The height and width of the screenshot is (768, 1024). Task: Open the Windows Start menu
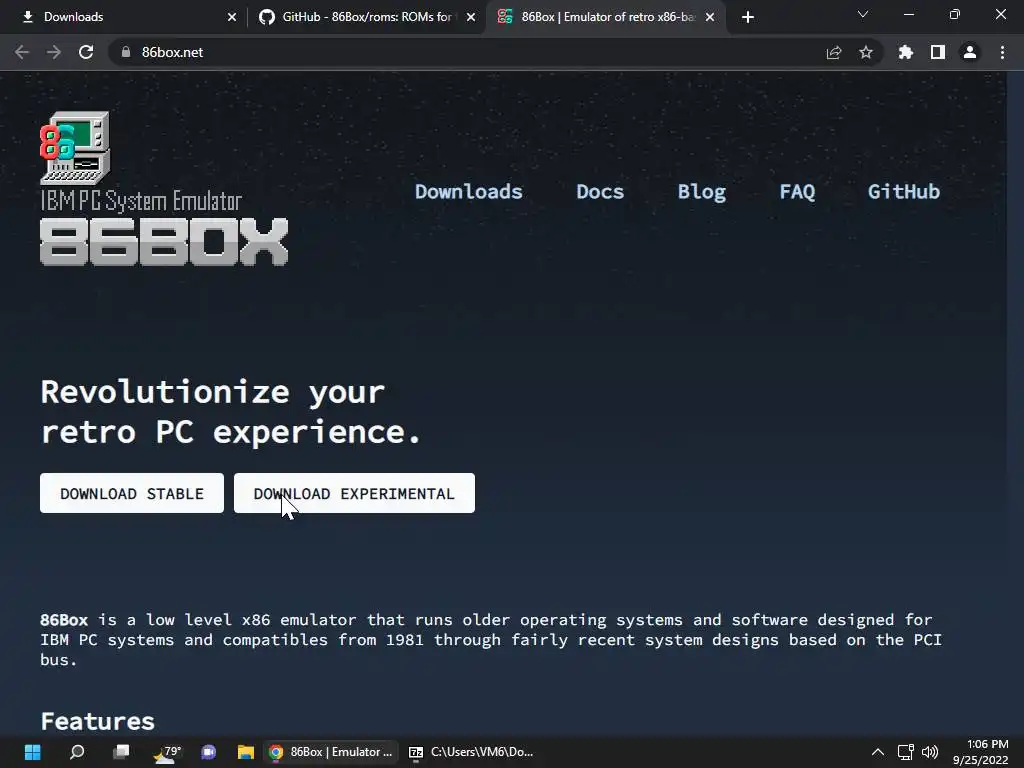pos(33,752)
